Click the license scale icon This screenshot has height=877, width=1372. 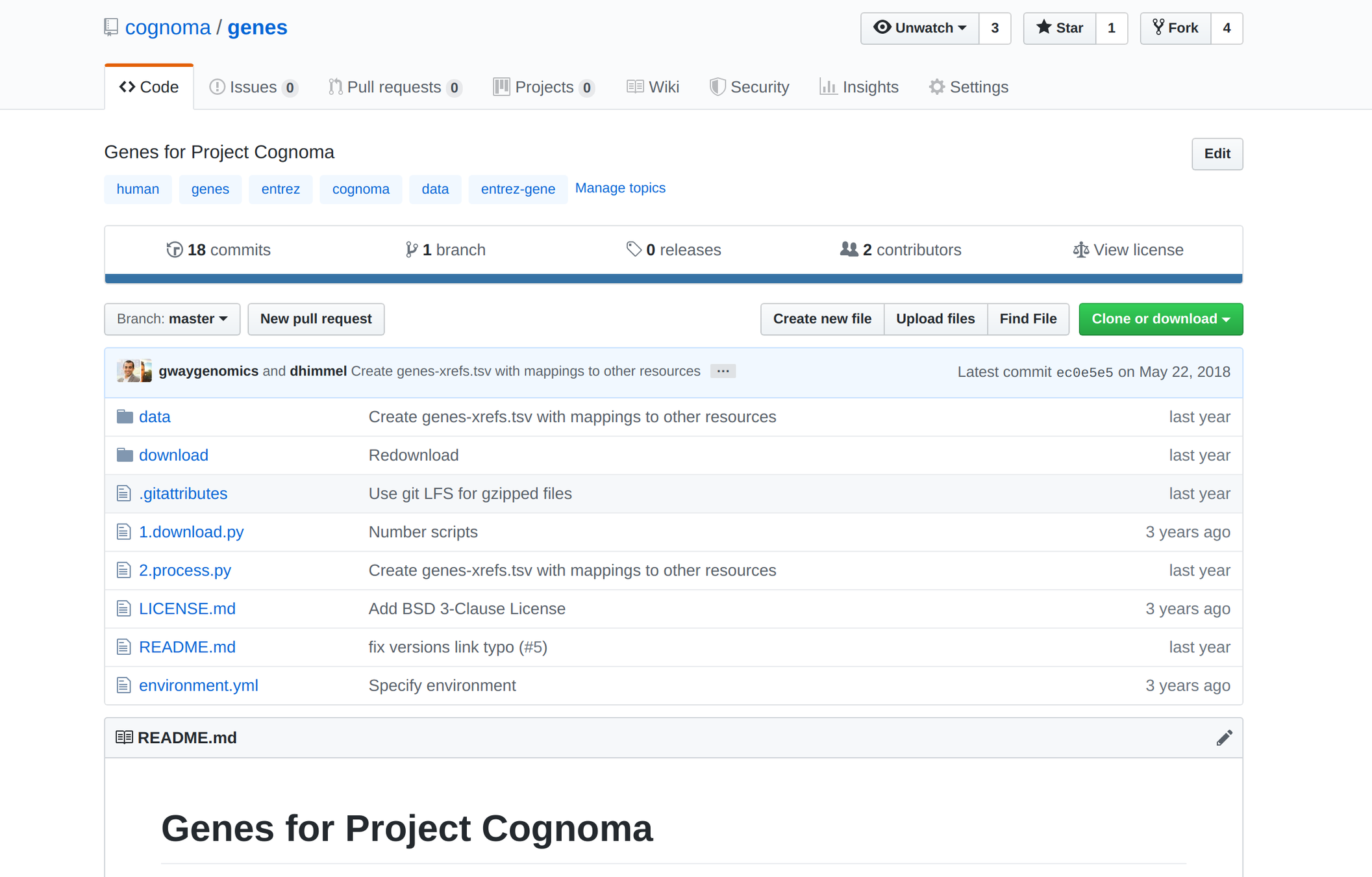(x=1080, y=250)
